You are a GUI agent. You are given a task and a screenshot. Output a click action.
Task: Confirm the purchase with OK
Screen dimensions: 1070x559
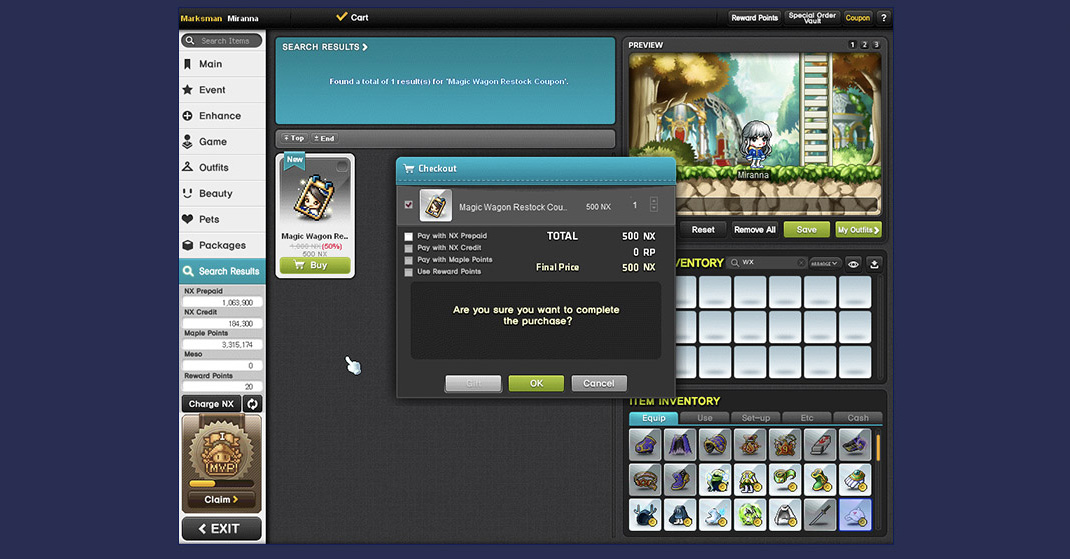pos(536,384)
